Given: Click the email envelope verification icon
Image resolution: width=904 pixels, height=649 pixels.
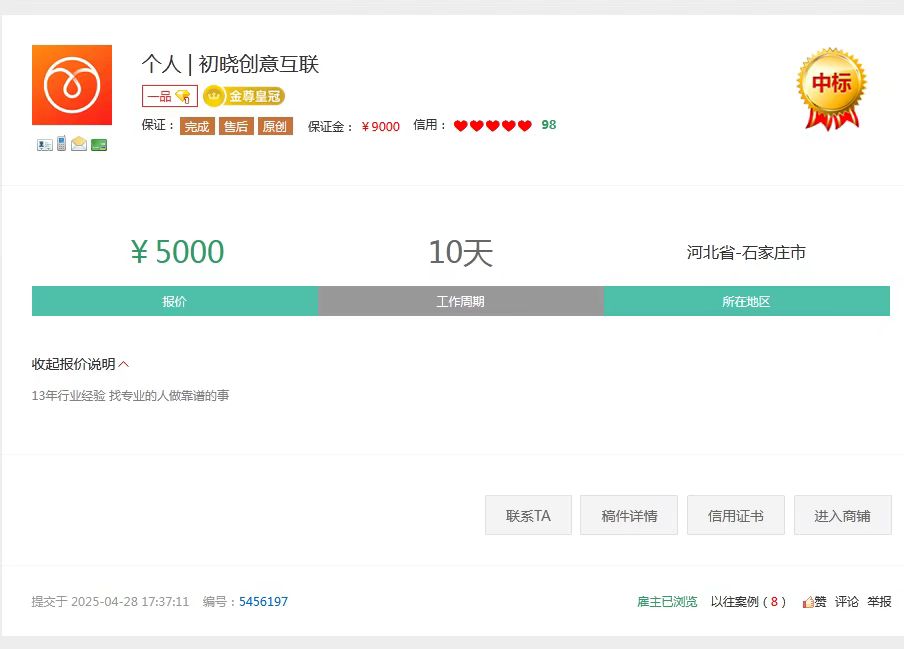Looking at the screenshot, I should [x=79, y=144].
